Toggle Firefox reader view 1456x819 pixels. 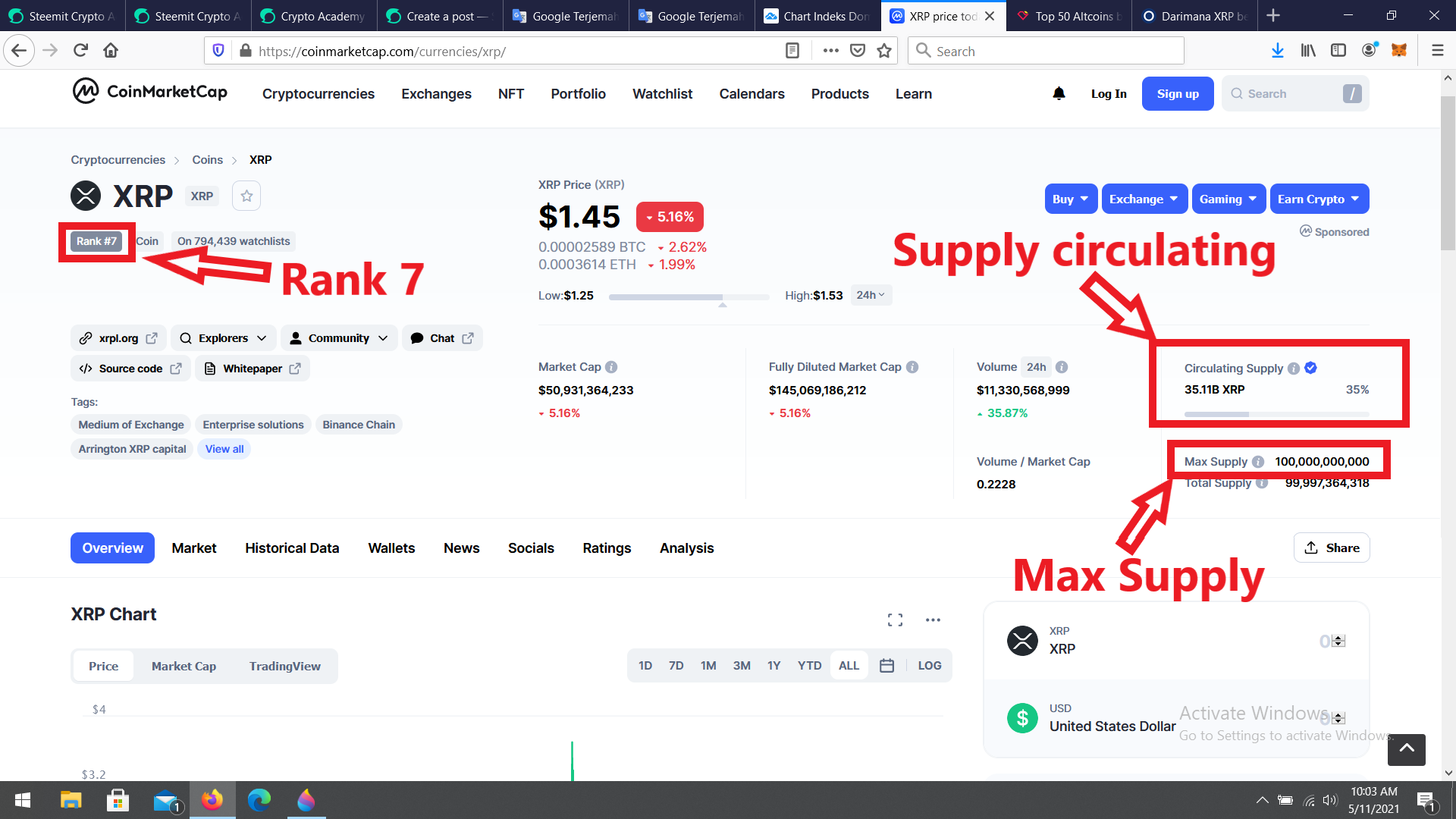pos(792,51)
